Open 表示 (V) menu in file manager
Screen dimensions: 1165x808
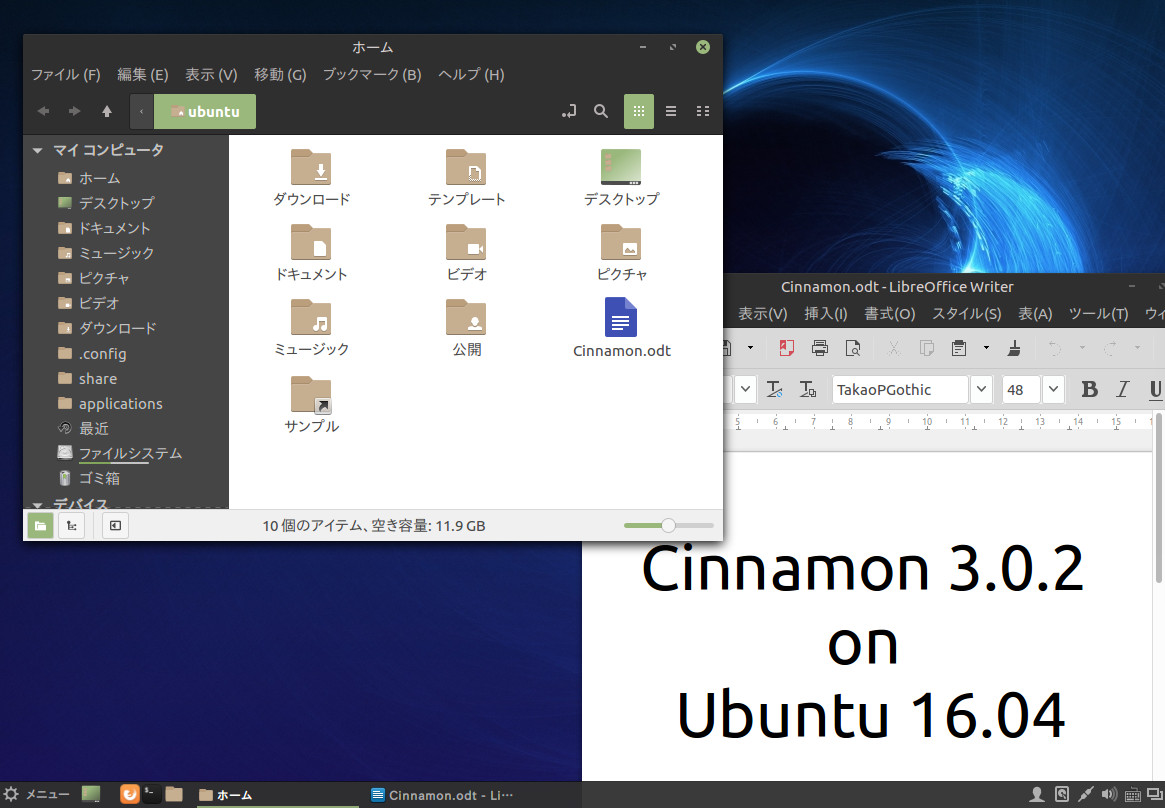(211, 74)
